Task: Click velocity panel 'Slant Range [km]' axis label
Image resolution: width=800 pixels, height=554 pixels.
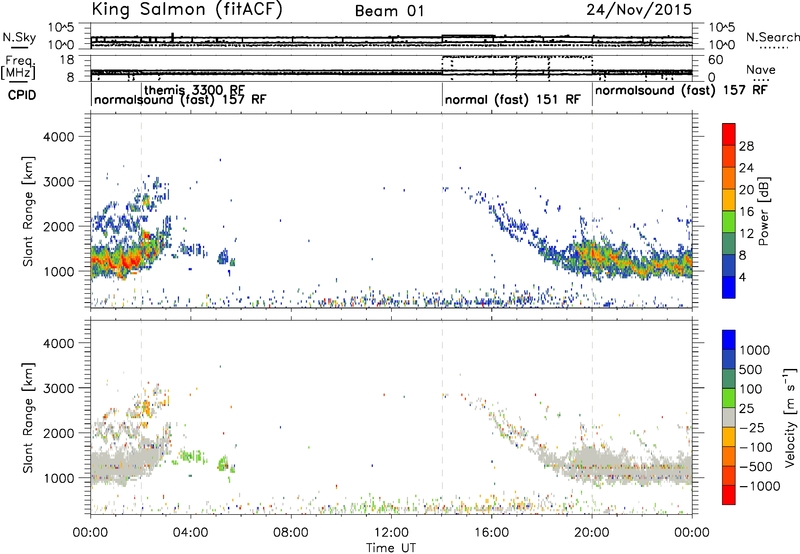Action: click(28, 418)
